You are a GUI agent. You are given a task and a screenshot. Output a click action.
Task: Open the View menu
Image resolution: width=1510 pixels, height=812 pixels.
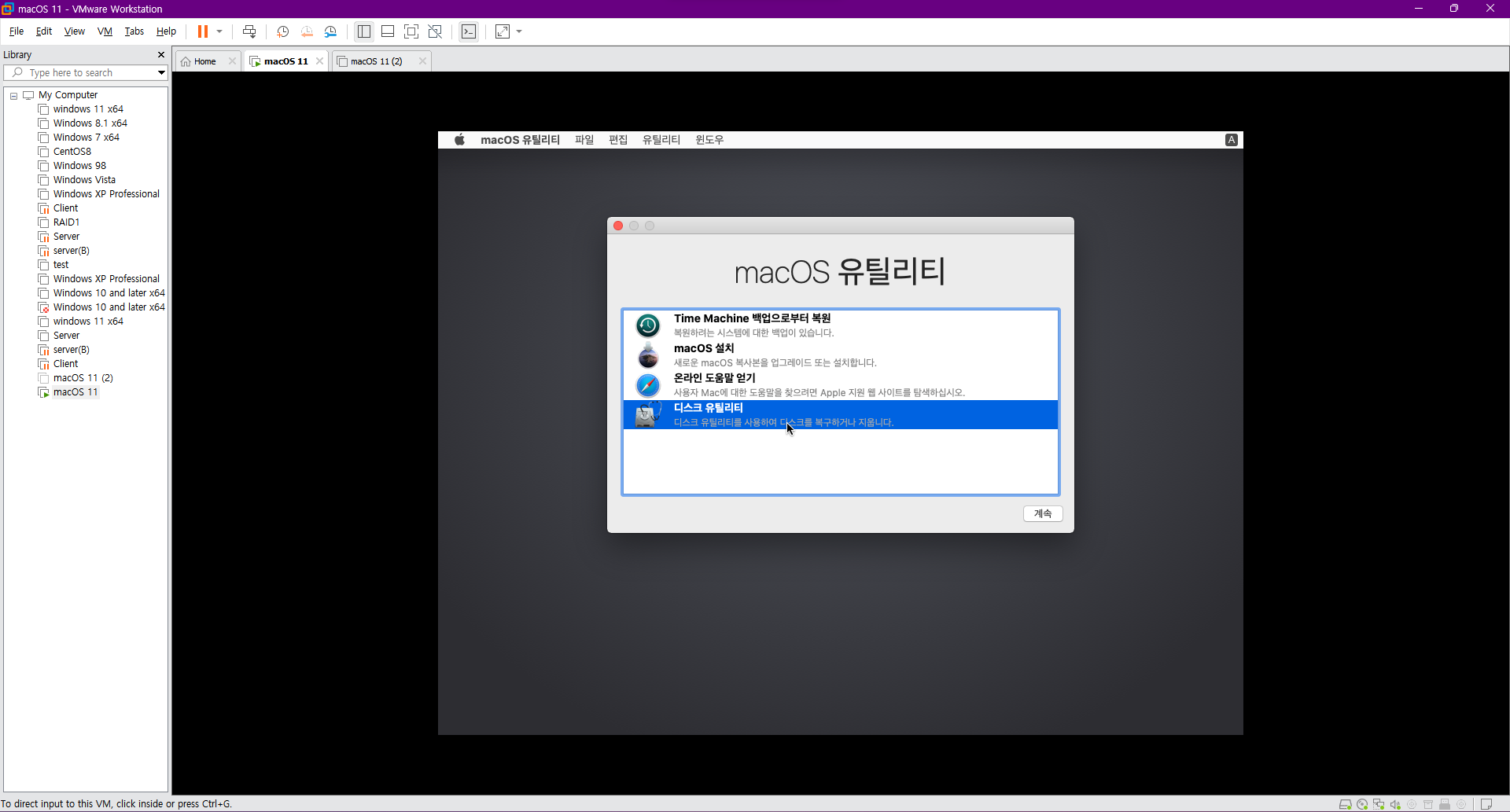(x=75, y=31)
